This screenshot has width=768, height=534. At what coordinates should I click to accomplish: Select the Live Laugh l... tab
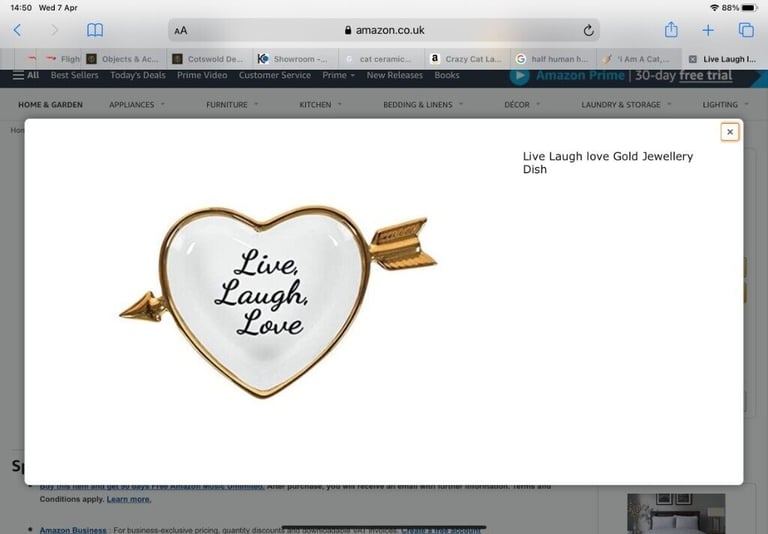(x=724, y=59)
